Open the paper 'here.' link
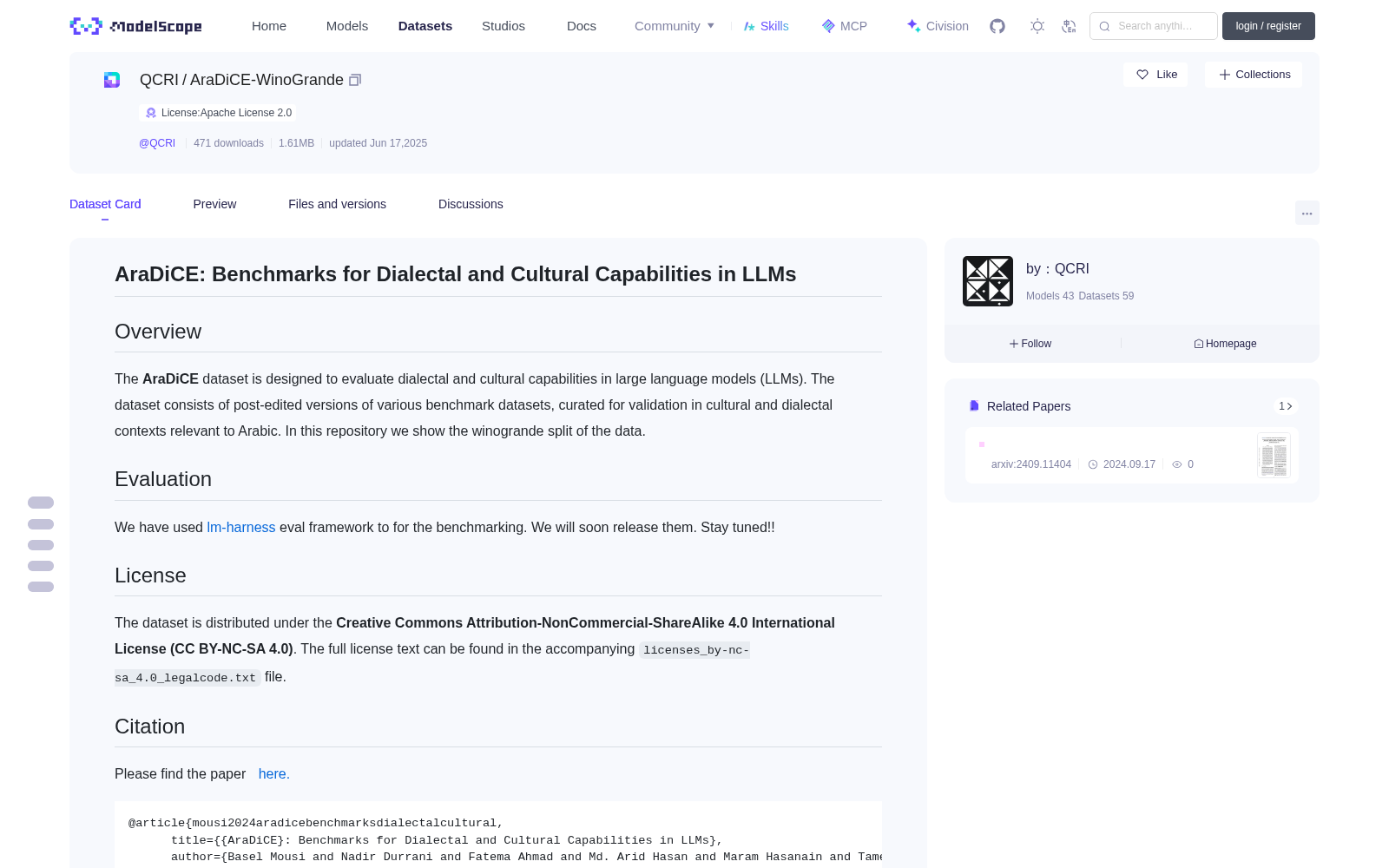Image resolution: width=1389 pixels, height=868 pixels. 273,773
